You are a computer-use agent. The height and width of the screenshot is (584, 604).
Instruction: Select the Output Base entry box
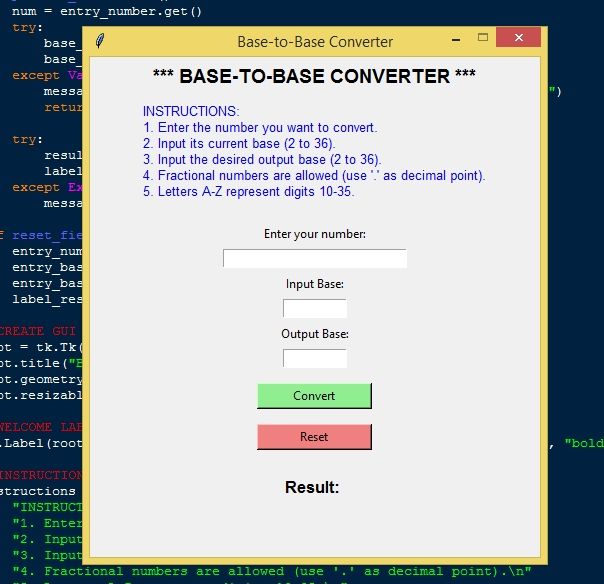314,358
